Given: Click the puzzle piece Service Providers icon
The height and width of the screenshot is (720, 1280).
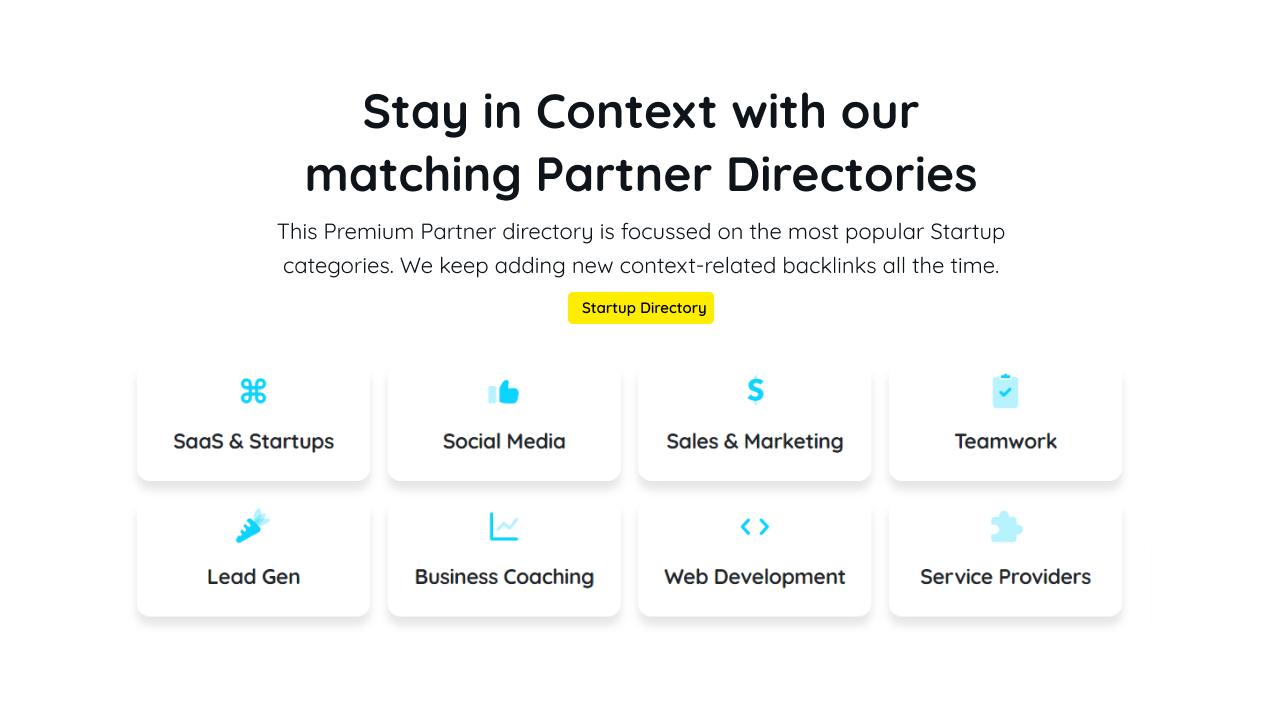Looking at the screenshot, I should pyautogui.click(x=1006, y=527).
